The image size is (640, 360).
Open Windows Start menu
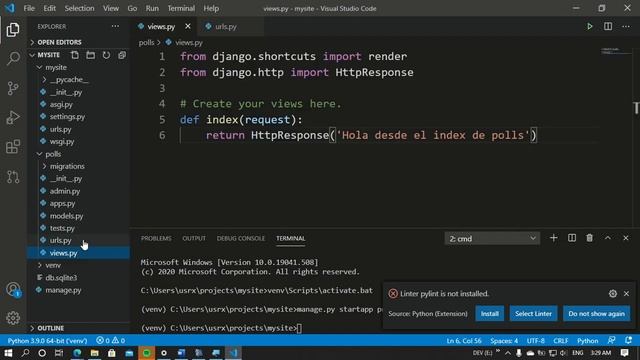pos(8,353)
